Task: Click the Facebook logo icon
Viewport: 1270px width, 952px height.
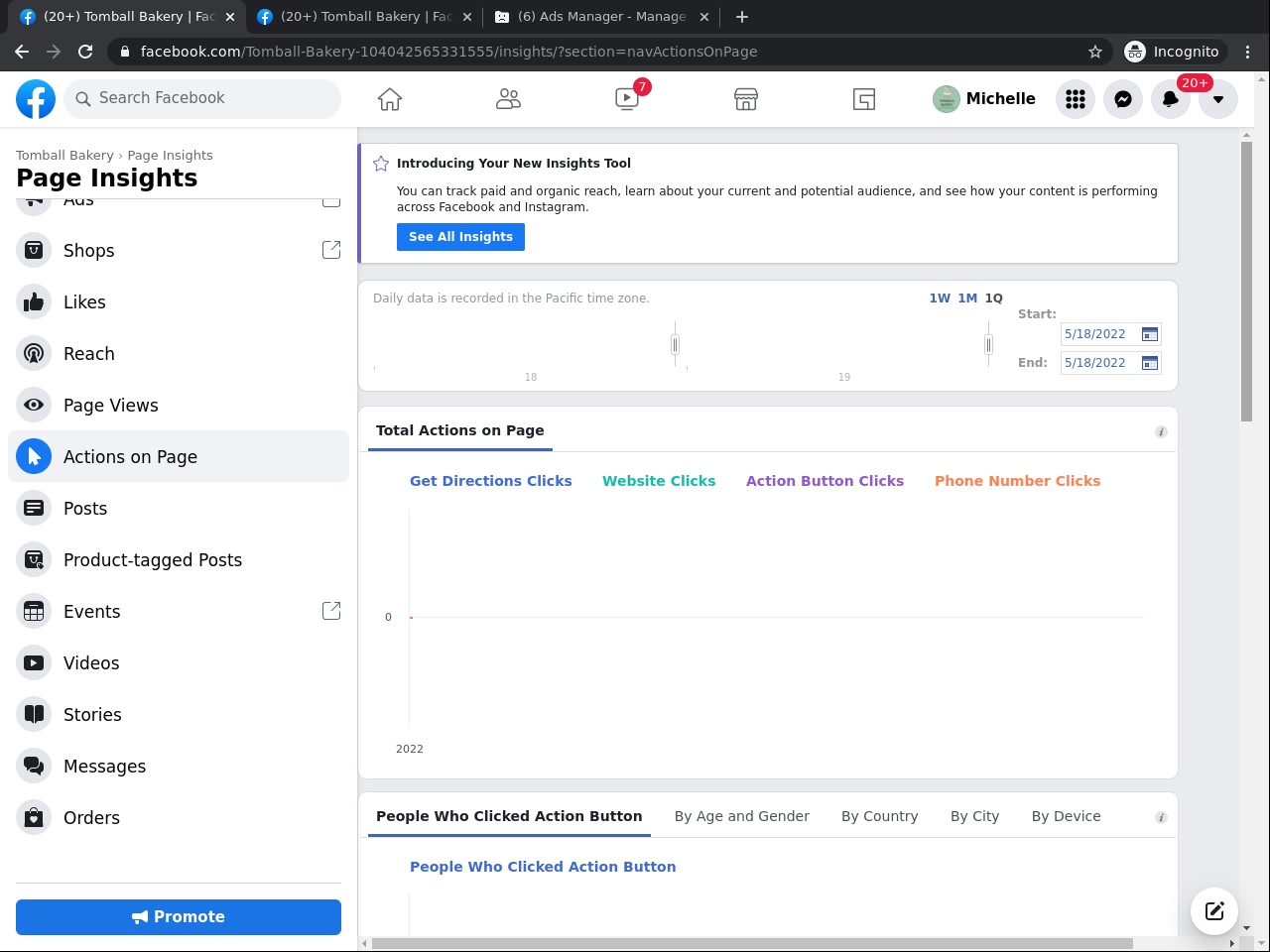Action: 36,99
